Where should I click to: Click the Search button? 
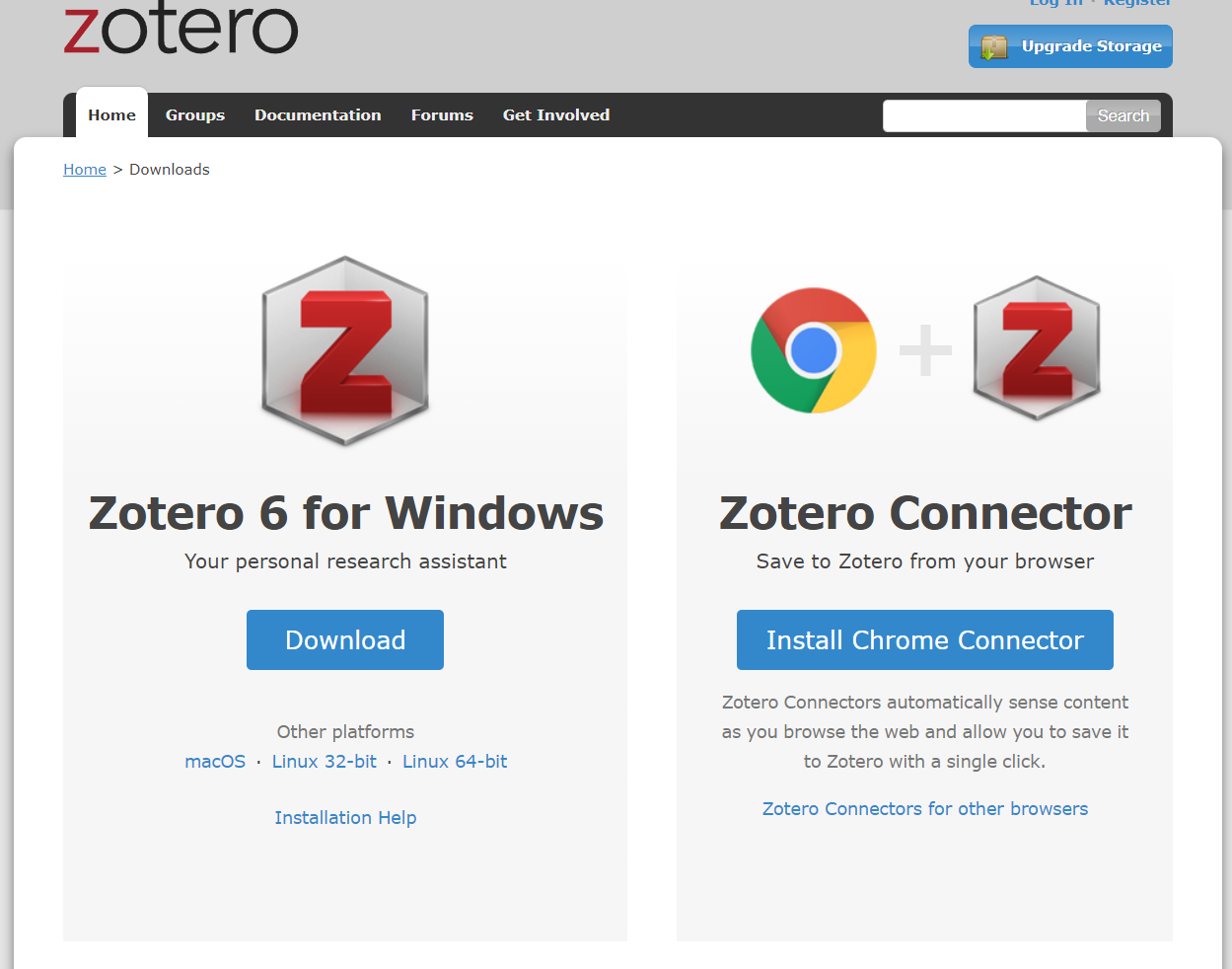pyautogui.click(x=1123, y=115)
